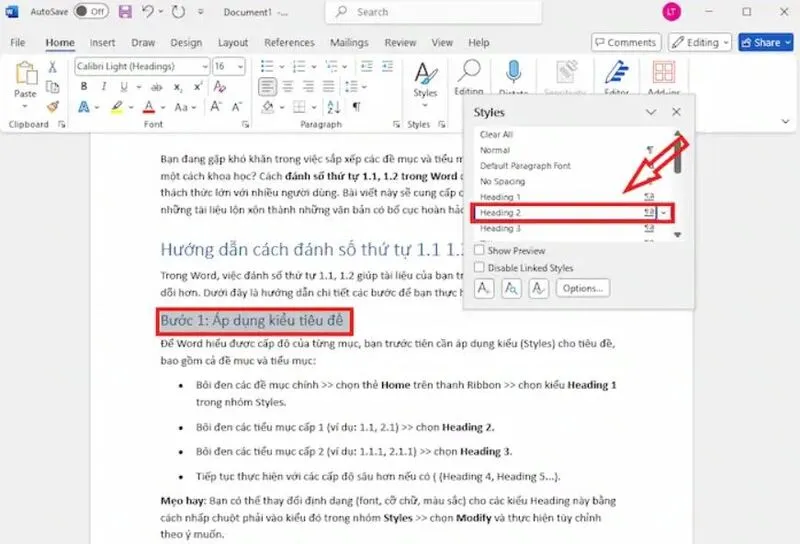Apply Subscript formatting
Screen dimensions: 800x544
pyautogui.click(x=178, y=87)
